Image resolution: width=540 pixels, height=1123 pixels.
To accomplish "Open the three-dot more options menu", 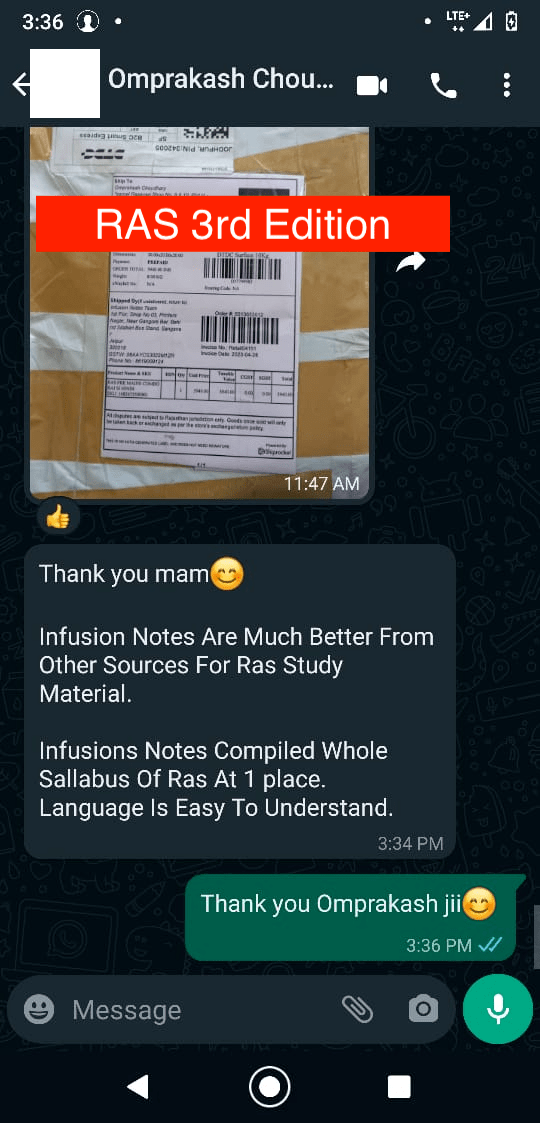I will [x=506, y=85].
